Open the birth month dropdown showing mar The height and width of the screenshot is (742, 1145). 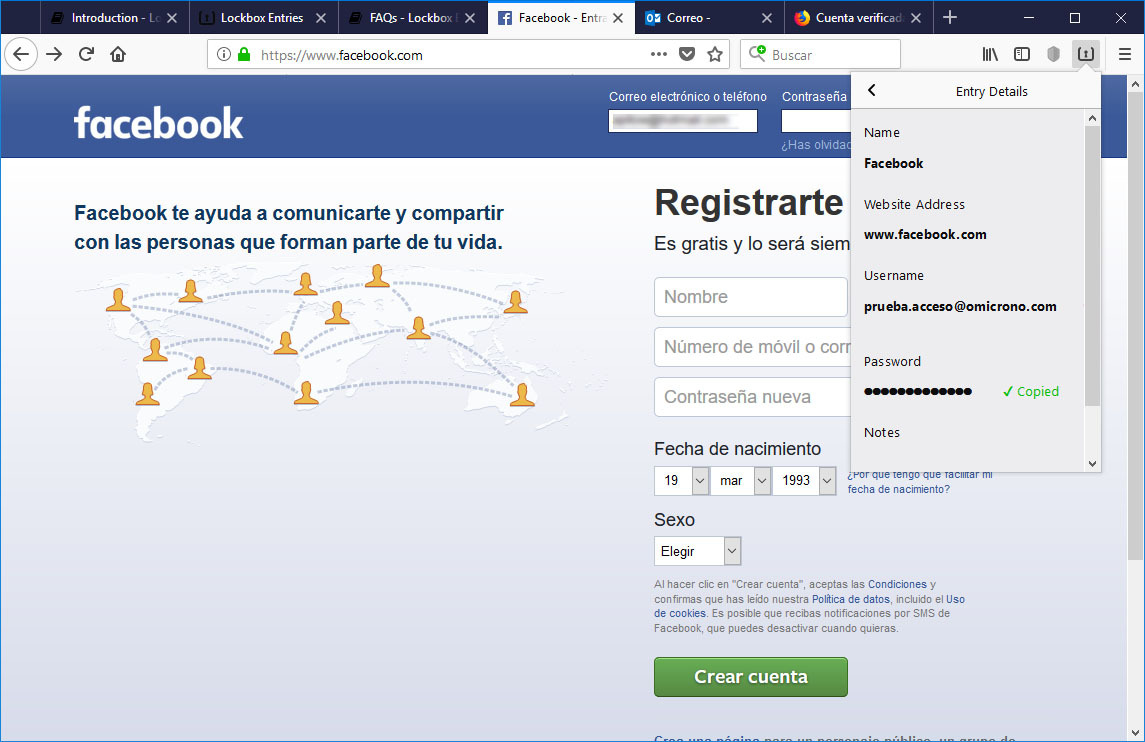(x=740, y=481)
